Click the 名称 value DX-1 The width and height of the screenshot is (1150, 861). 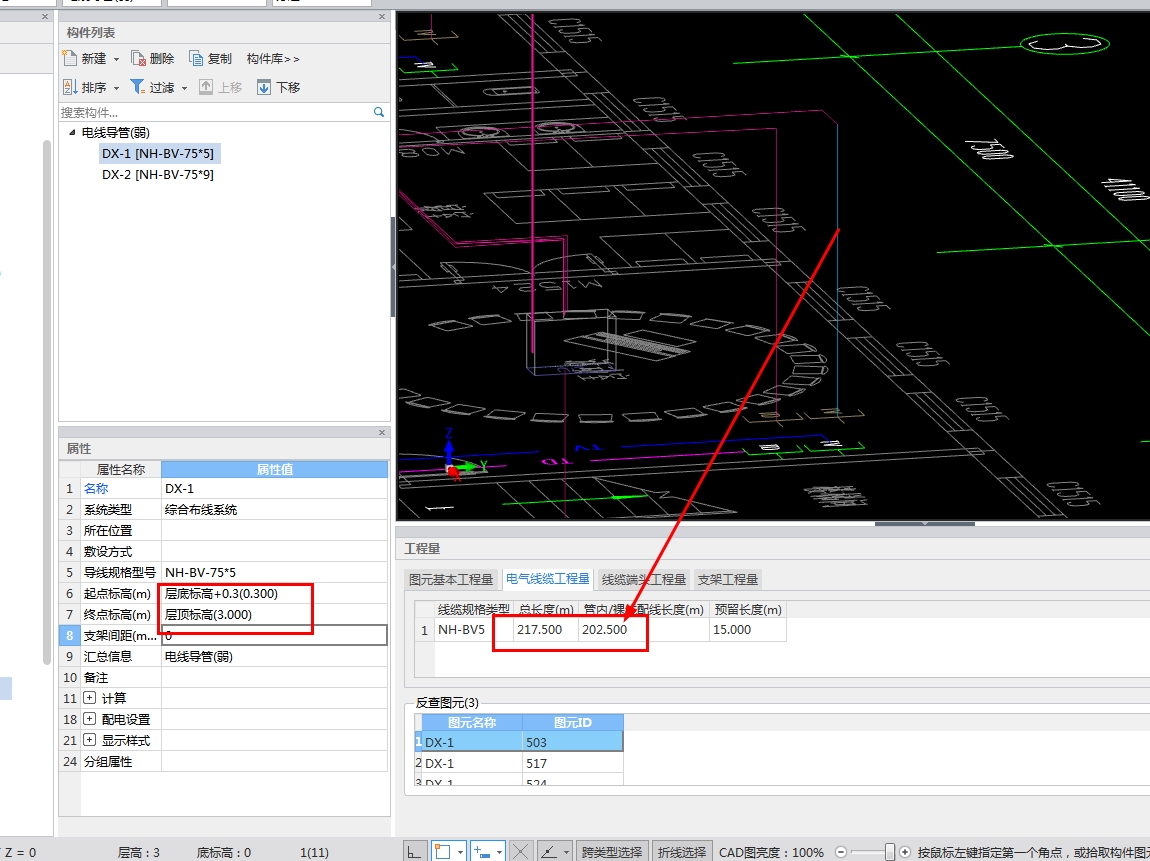point(274,488)
